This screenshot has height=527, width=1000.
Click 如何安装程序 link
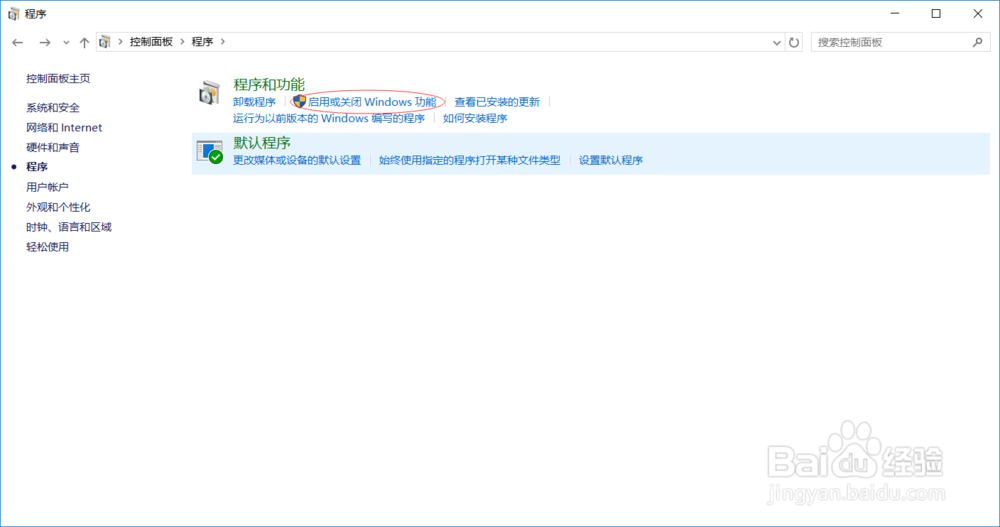475,119
